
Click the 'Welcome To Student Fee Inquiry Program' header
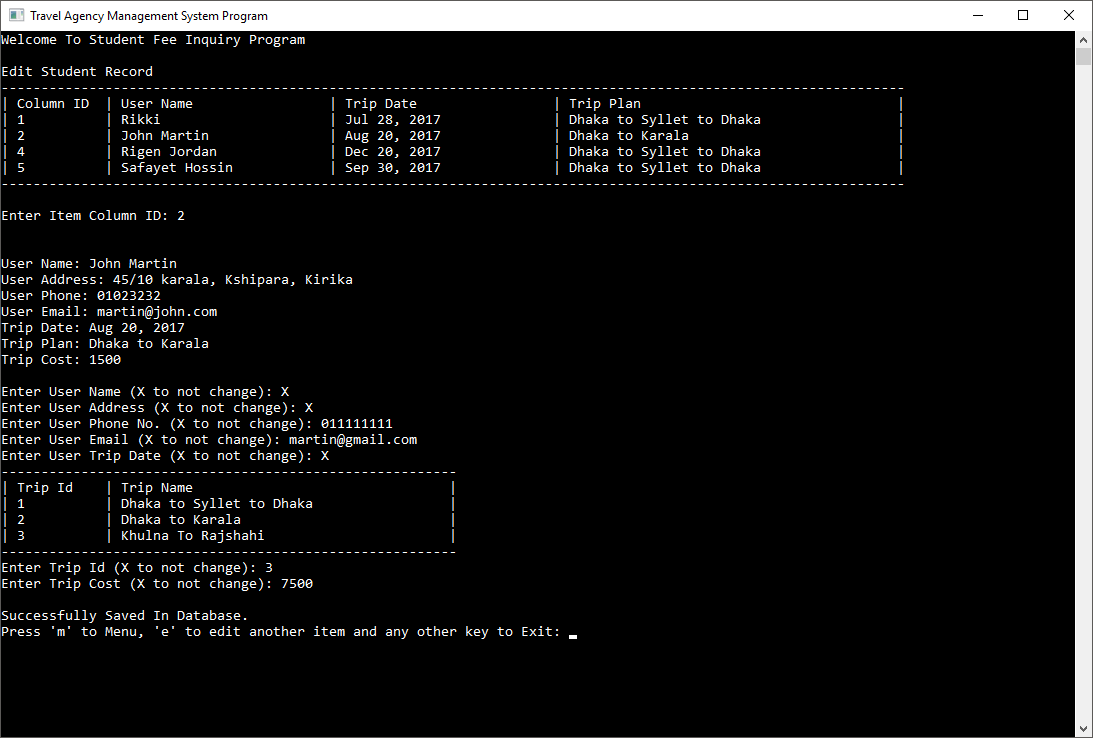pyautogui.click(x=153, y=39)
